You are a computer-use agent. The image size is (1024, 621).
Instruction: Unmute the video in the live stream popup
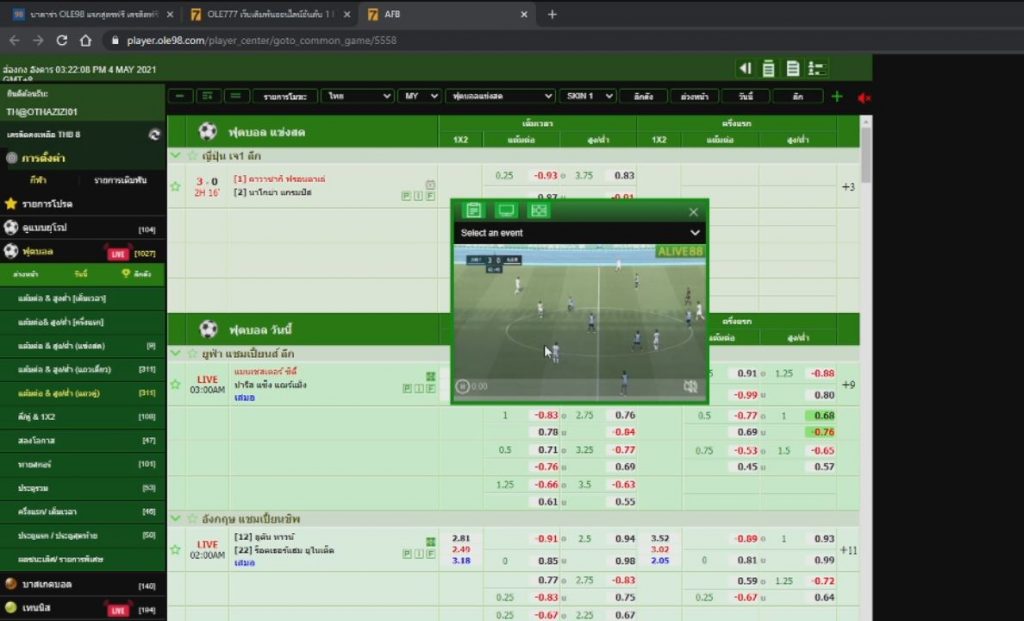point(690,387)
